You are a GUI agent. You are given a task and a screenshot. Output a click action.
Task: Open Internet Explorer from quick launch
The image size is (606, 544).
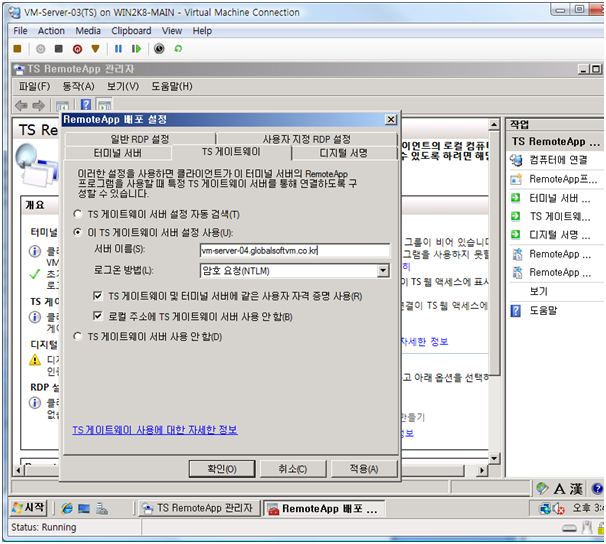67,508
